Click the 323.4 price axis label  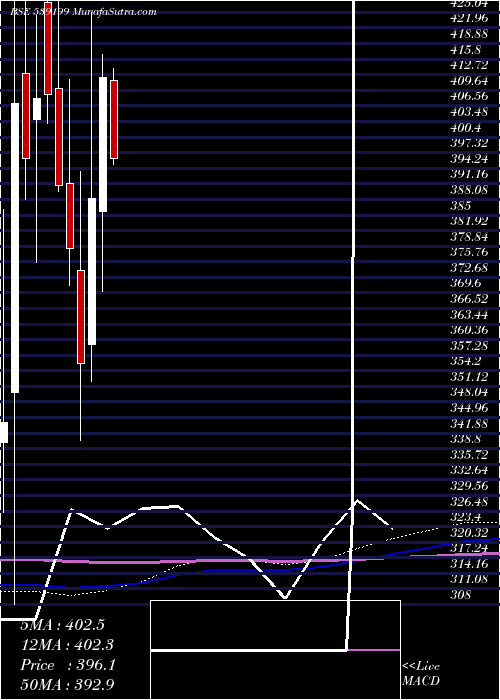pos(465,517)
